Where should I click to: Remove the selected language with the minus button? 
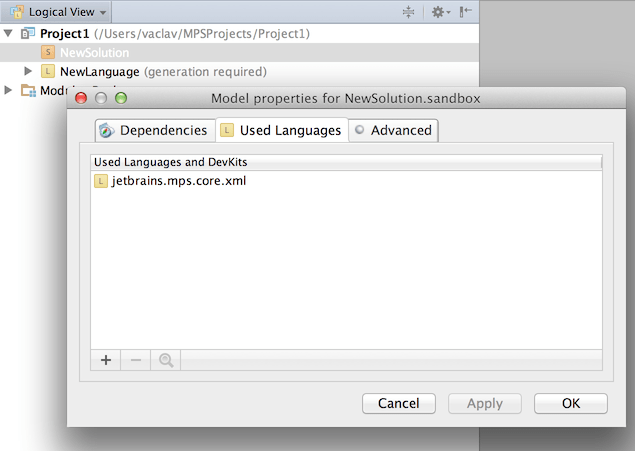click(136, 360)
